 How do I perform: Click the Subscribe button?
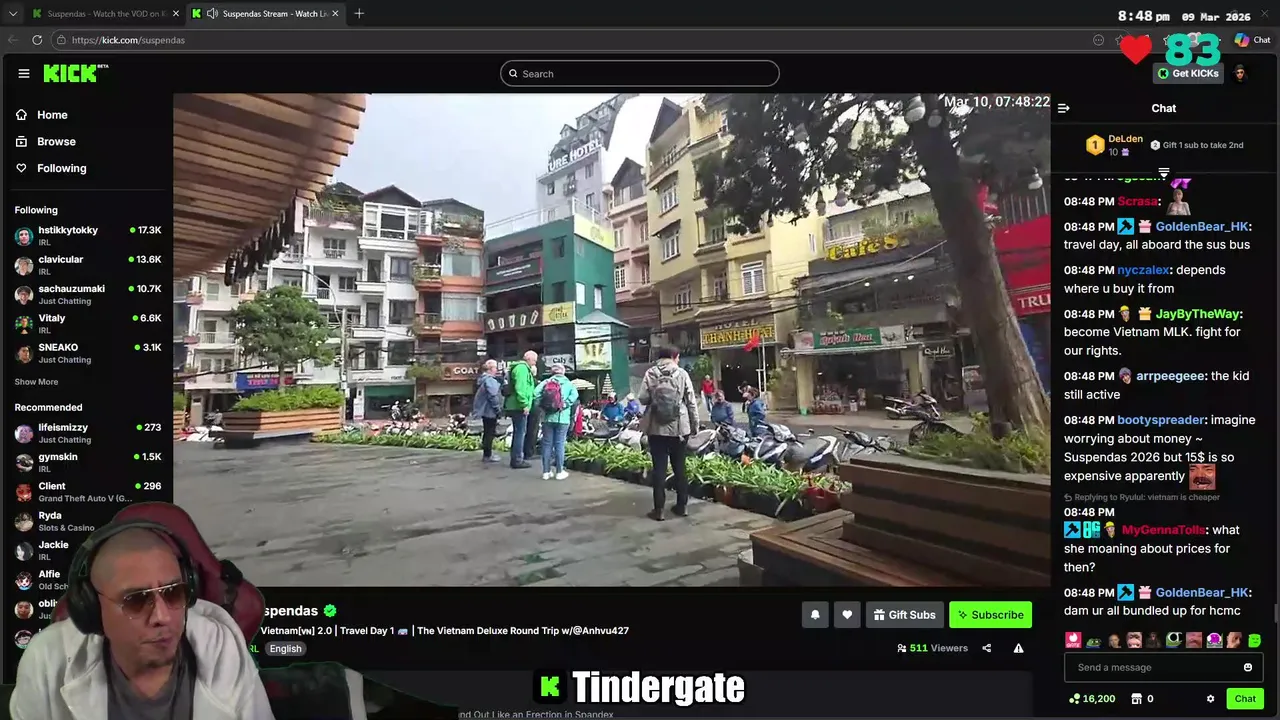(x=990, y=615)
